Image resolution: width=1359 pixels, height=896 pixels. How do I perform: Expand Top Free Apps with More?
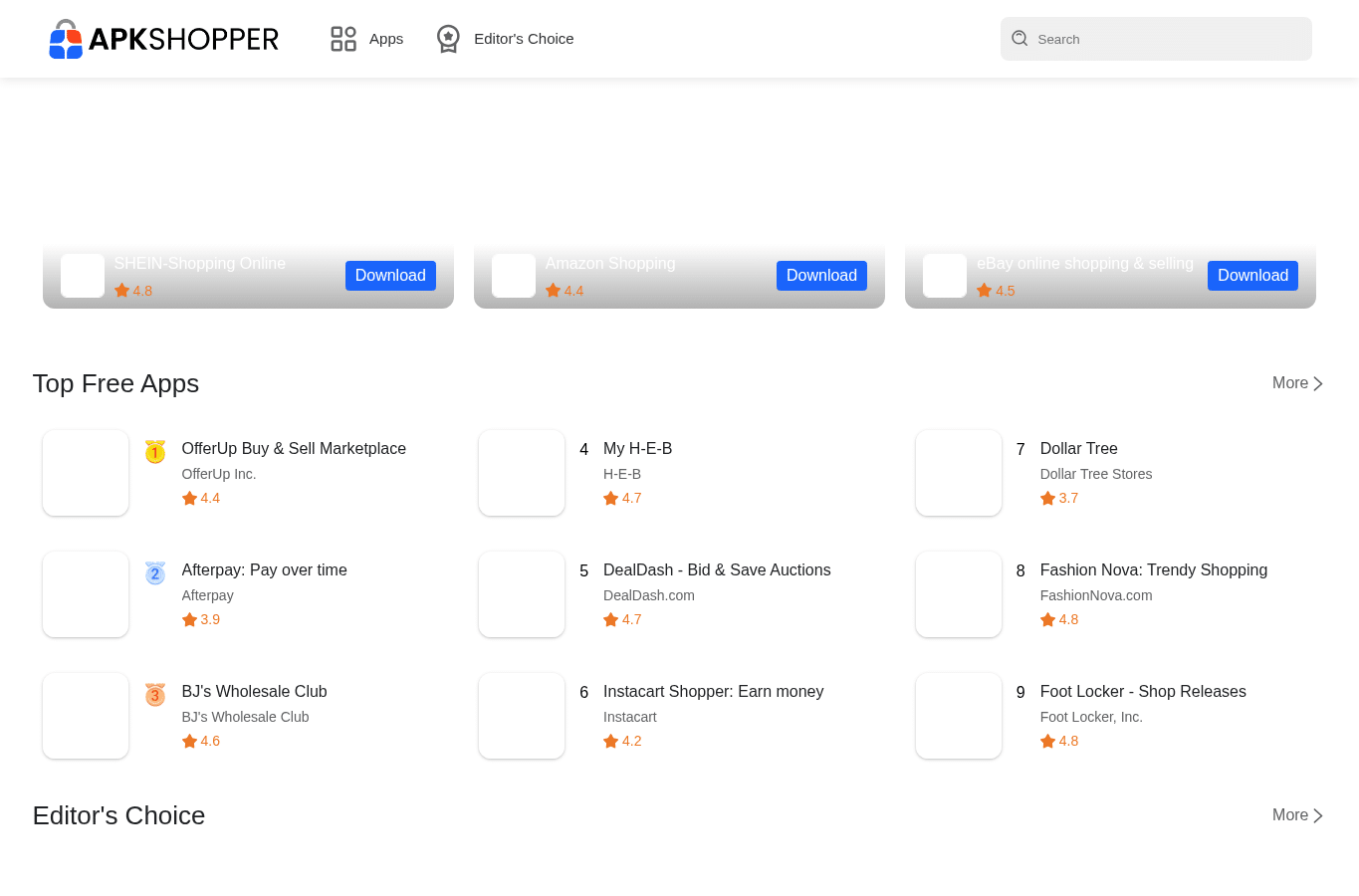[1297, 383]
